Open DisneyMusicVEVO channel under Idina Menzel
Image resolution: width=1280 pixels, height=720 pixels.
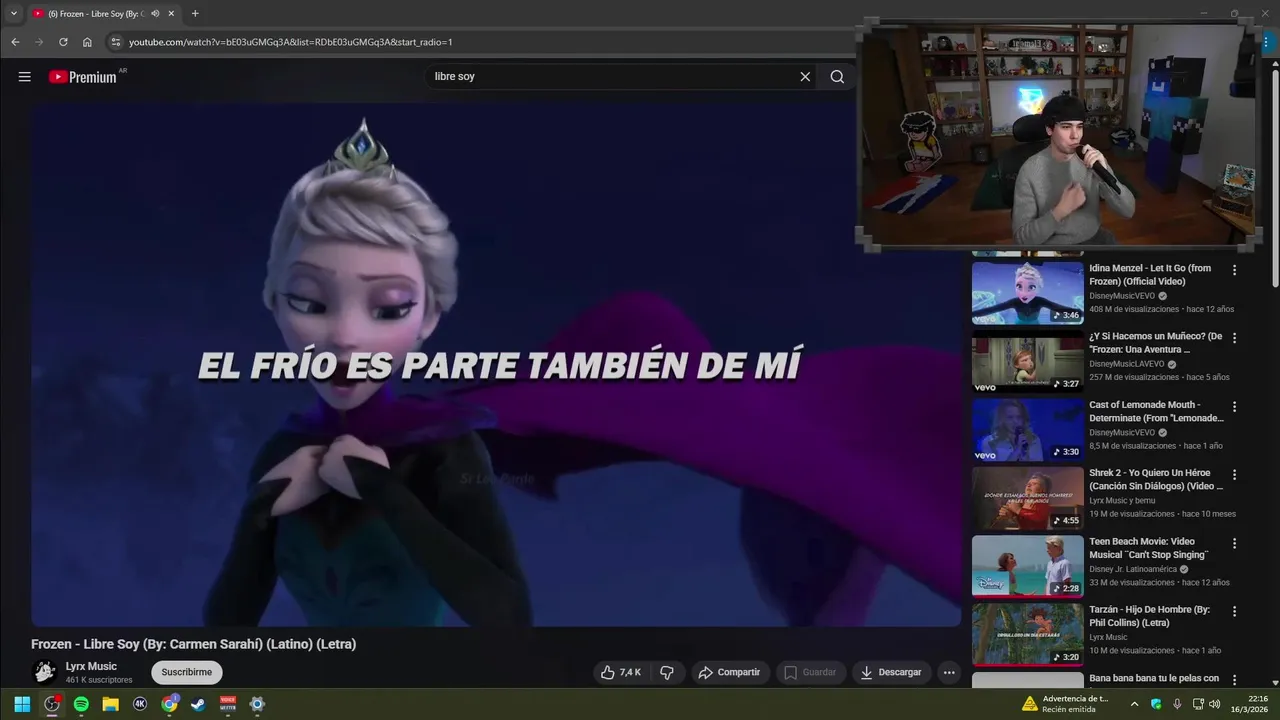pos(1122,296)
